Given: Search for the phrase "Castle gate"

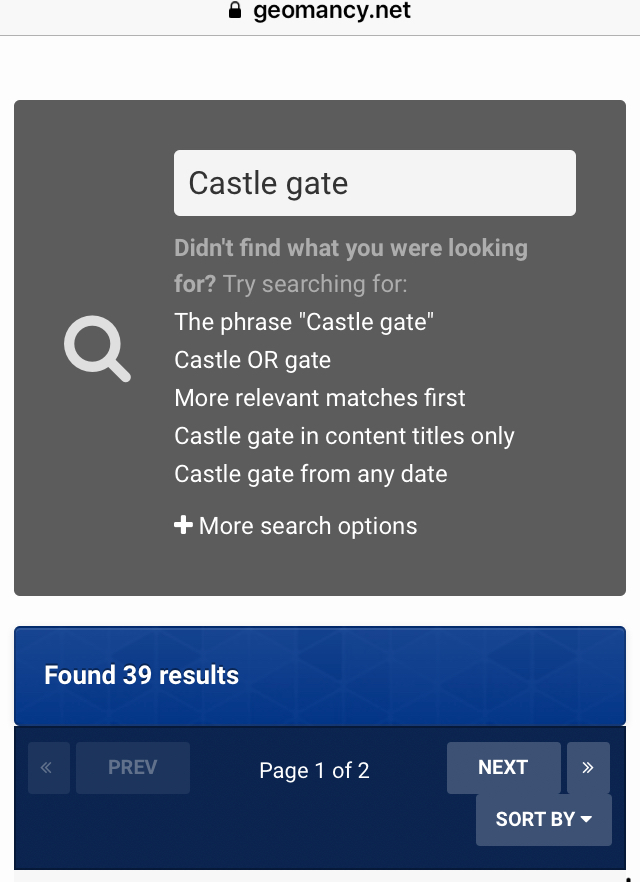Looking at the screenshot, I should point(304,322).
